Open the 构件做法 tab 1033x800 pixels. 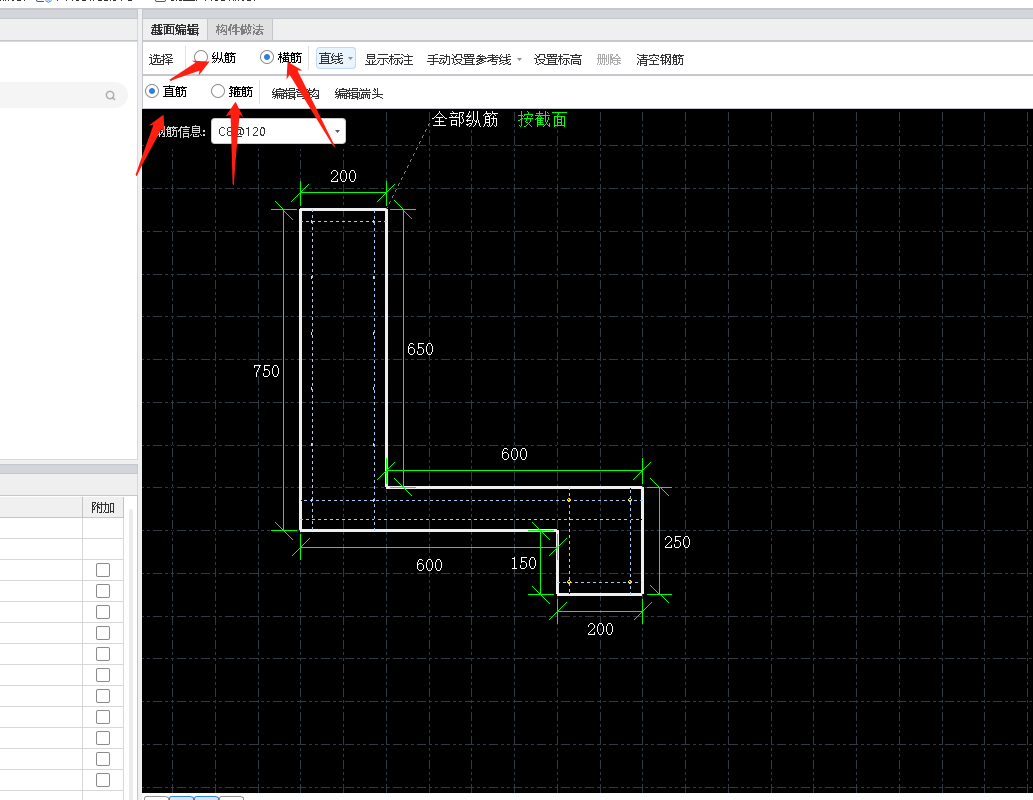tap(239, 30)
